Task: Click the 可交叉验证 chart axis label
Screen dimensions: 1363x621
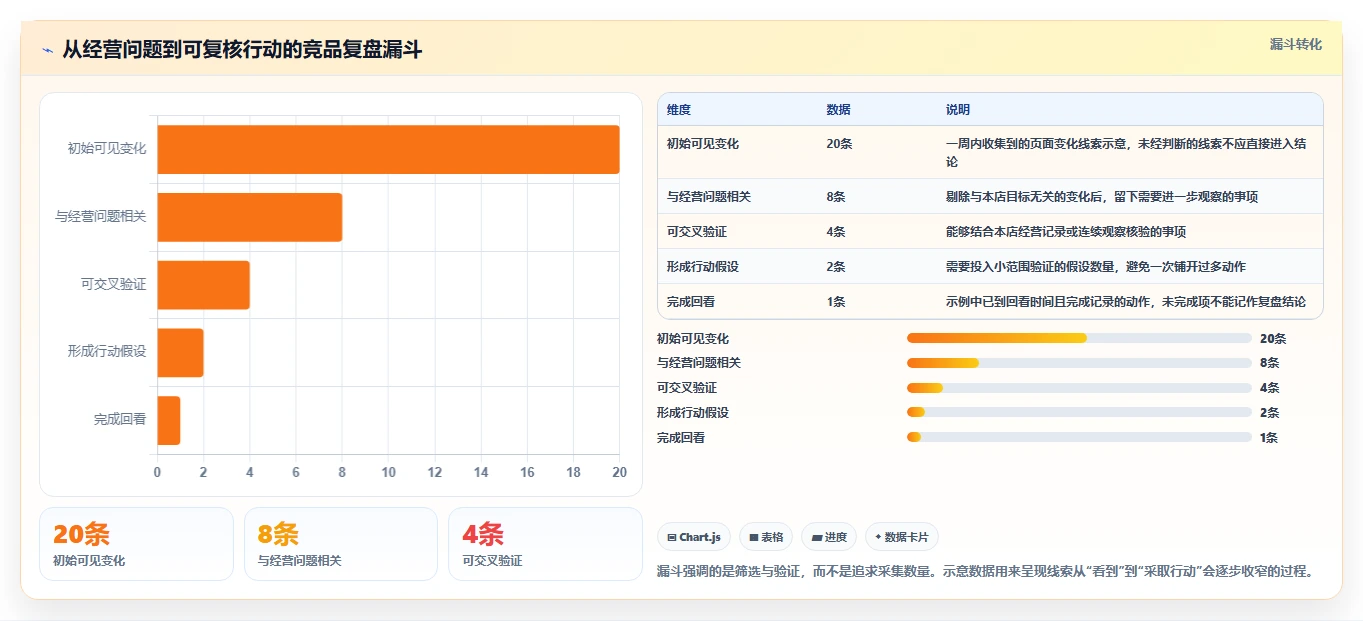Action: click(x=114, y=285)
